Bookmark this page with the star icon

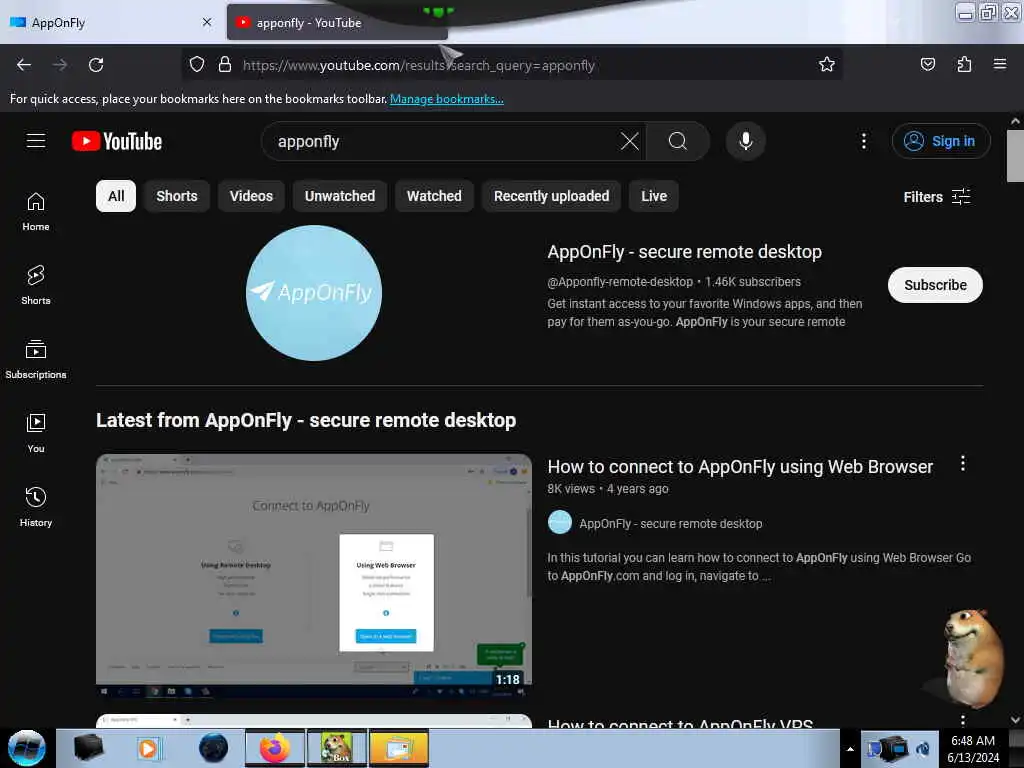[x=827, y=65]
